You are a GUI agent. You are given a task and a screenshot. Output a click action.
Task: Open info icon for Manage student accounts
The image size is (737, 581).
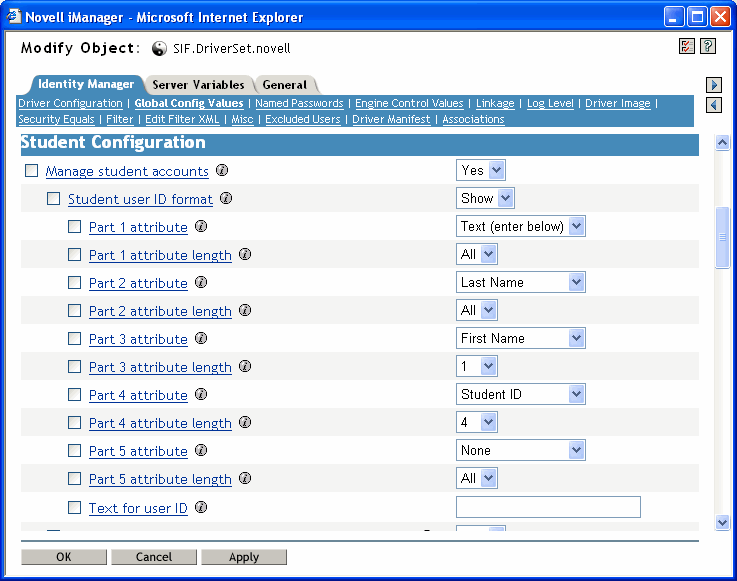(222, 170)
